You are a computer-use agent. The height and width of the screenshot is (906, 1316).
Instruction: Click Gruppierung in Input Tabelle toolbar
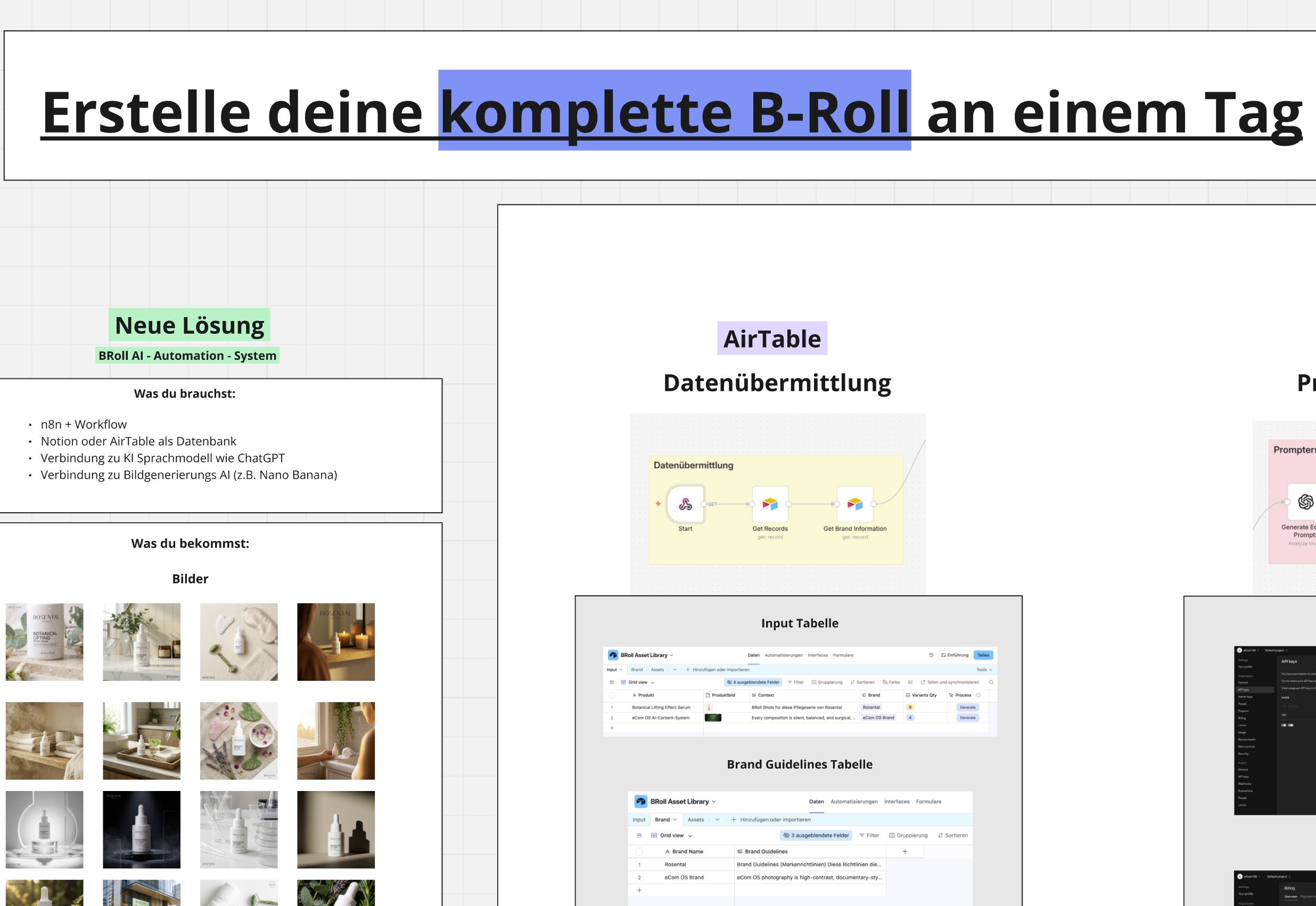point(827,682)
